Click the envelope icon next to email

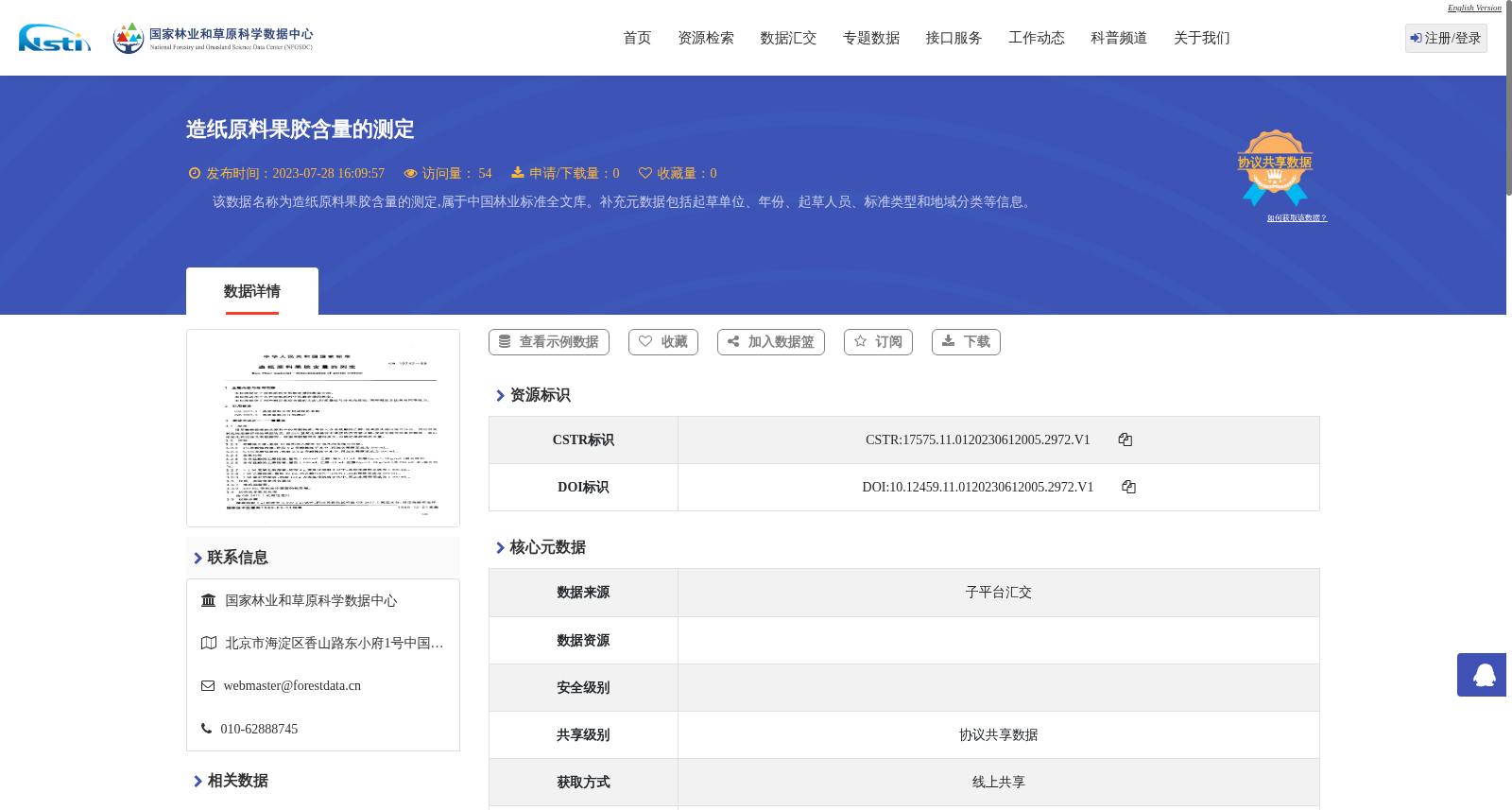208,686
